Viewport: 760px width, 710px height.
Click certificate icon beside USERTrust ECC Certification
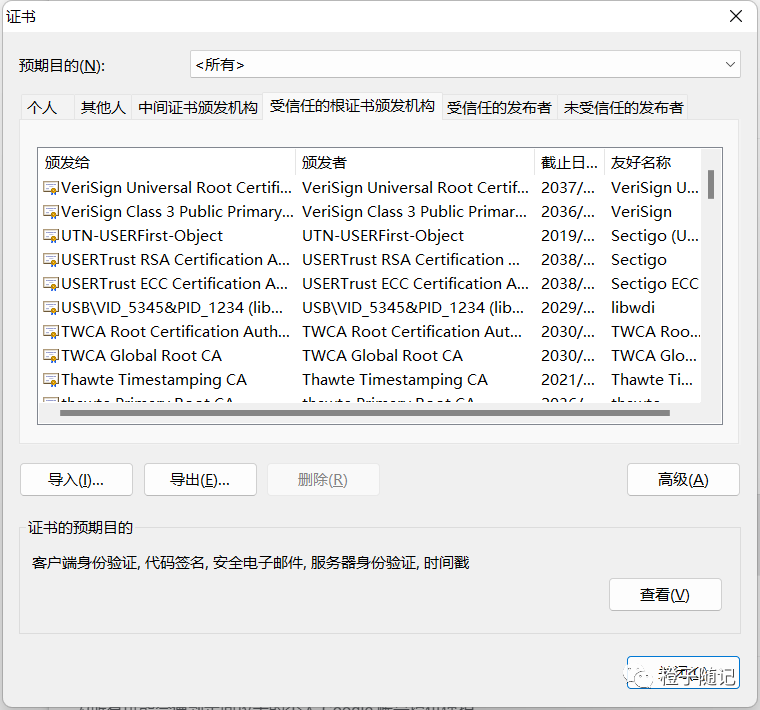[51, 284]
